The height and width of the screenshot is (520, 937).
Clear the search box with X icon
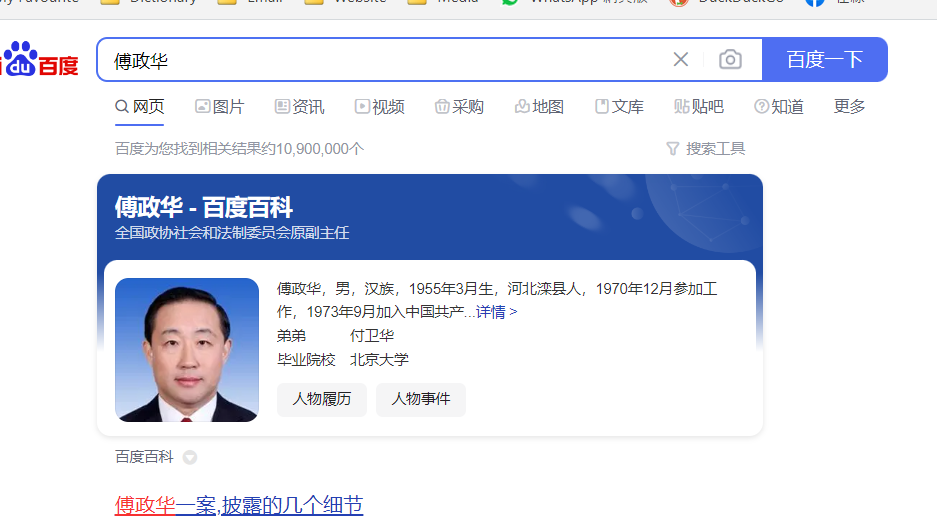coord(681,59)
